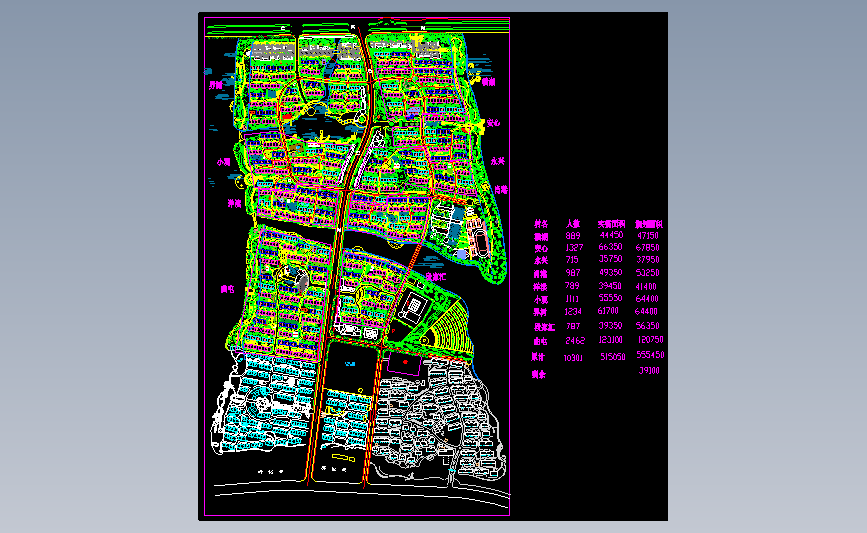Click the value 715 in the table
This screenshot has width=867, height=533.
(x=572, y=259)
